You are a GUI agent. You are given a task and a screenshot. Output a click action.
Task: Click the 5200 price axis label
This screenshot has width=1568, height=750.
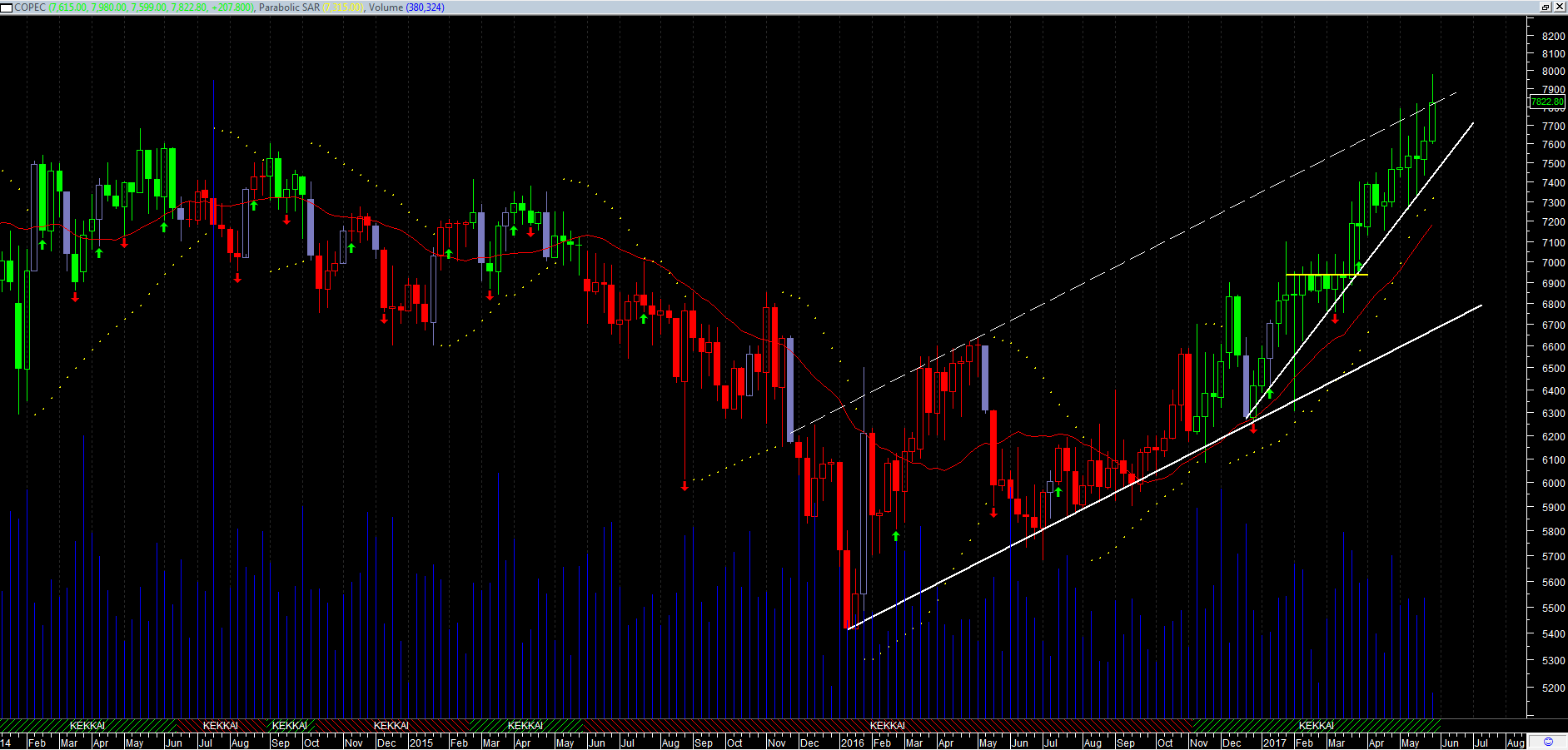point(1553,688)
